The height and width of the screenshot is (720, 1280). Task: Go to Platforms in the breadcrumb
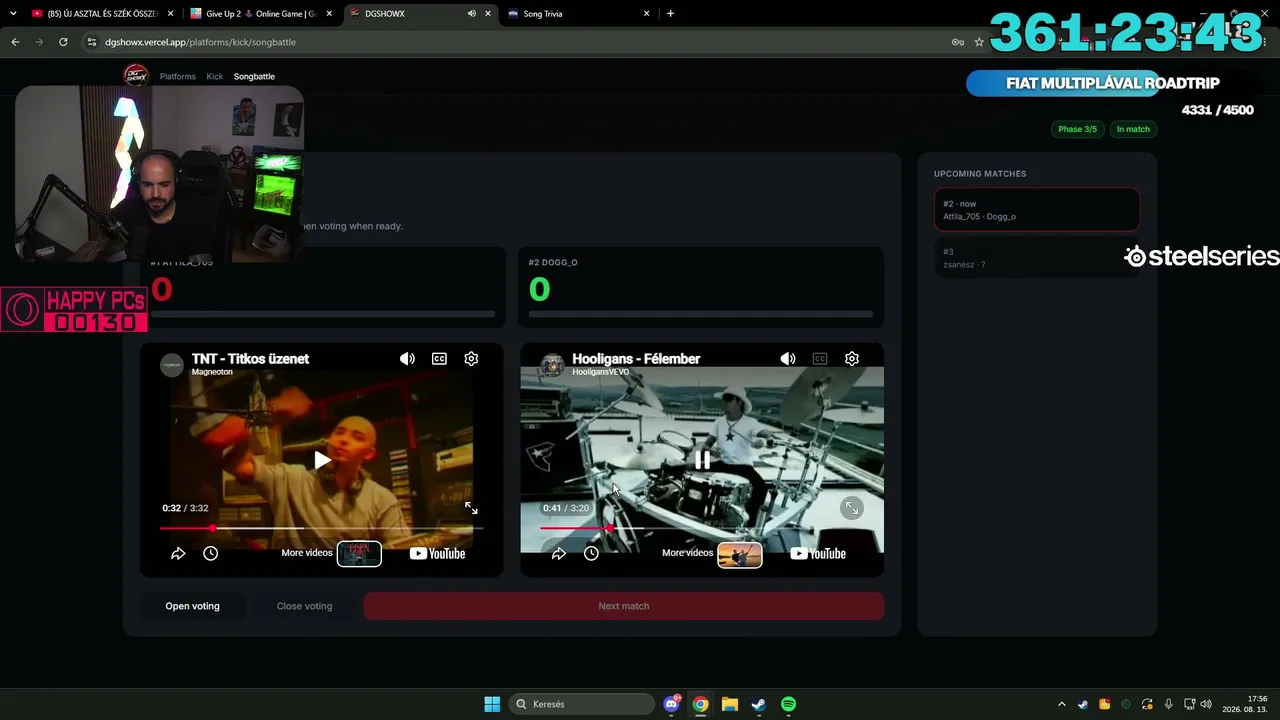[177, 76]
